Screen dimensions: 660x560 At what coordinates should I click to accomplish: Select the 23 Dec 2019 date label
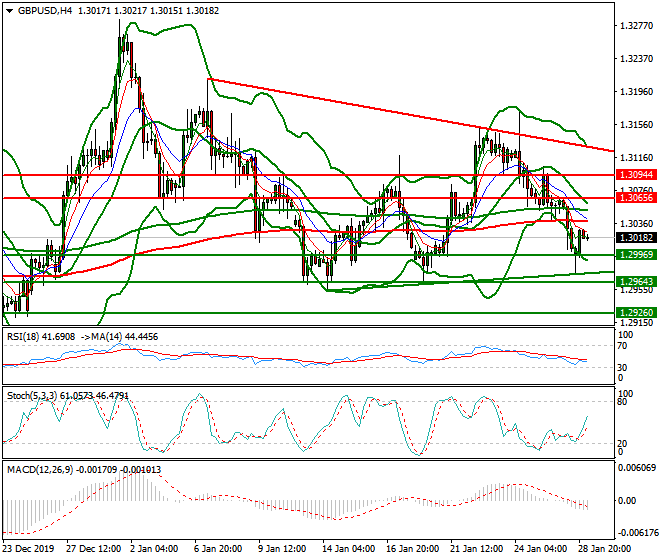pyautogui.click(x=29, y=549)
